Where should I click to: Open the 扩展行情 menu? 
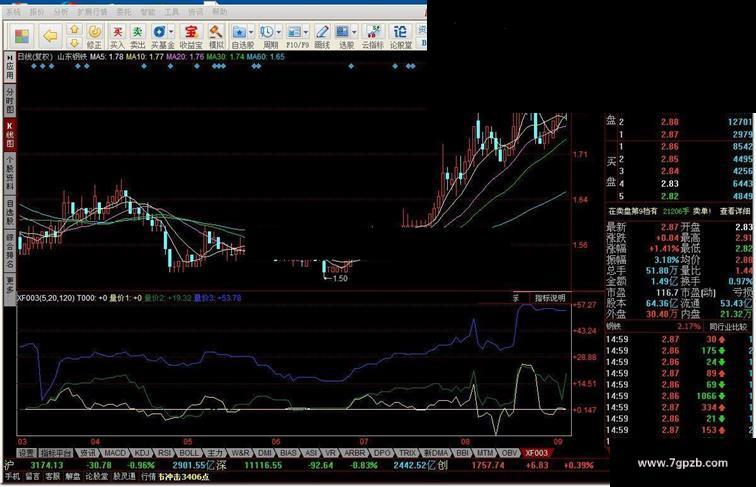(92, 12)
